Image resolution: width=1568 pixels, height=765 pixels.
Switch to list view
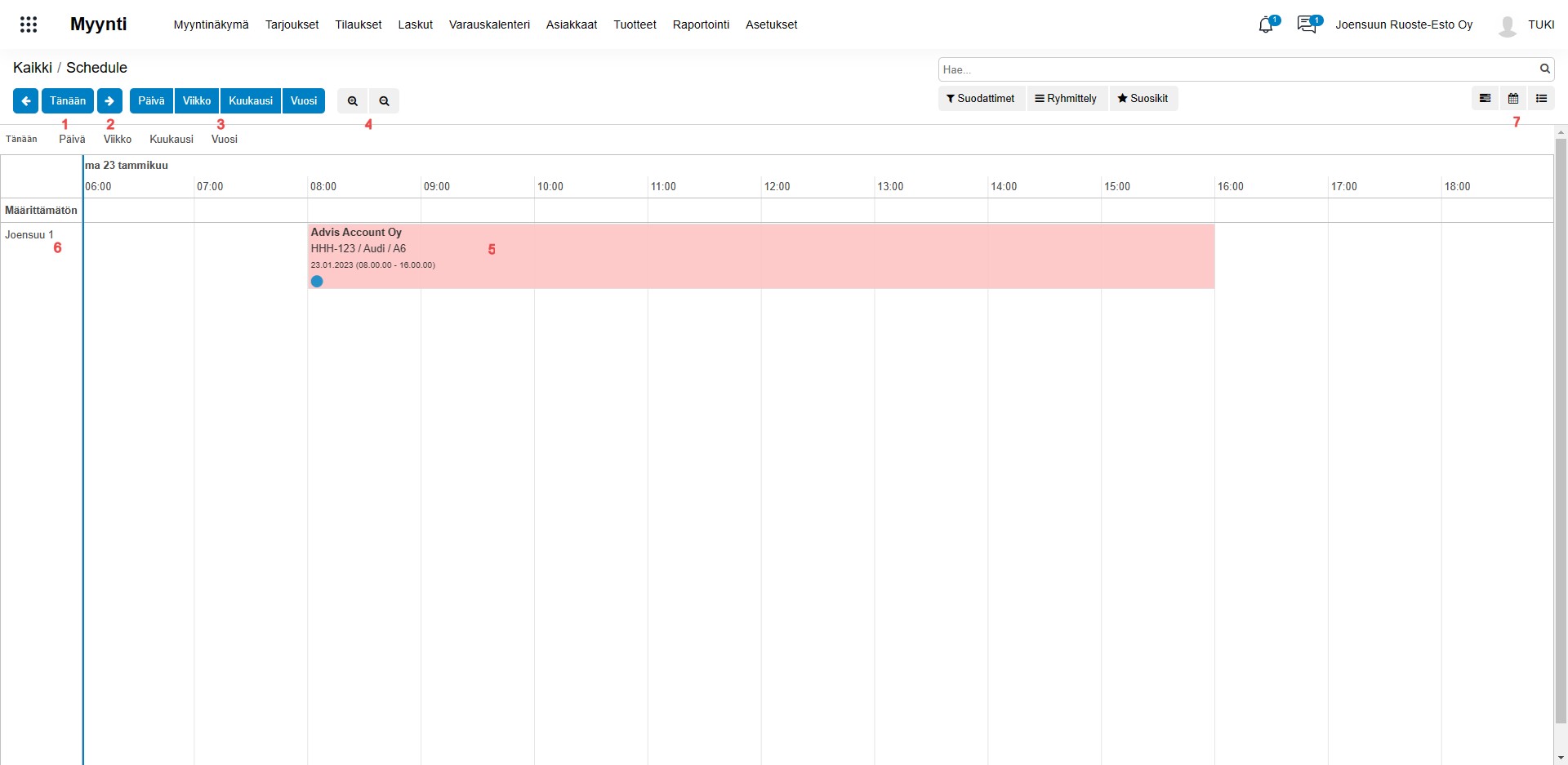tap(1541, 99)
